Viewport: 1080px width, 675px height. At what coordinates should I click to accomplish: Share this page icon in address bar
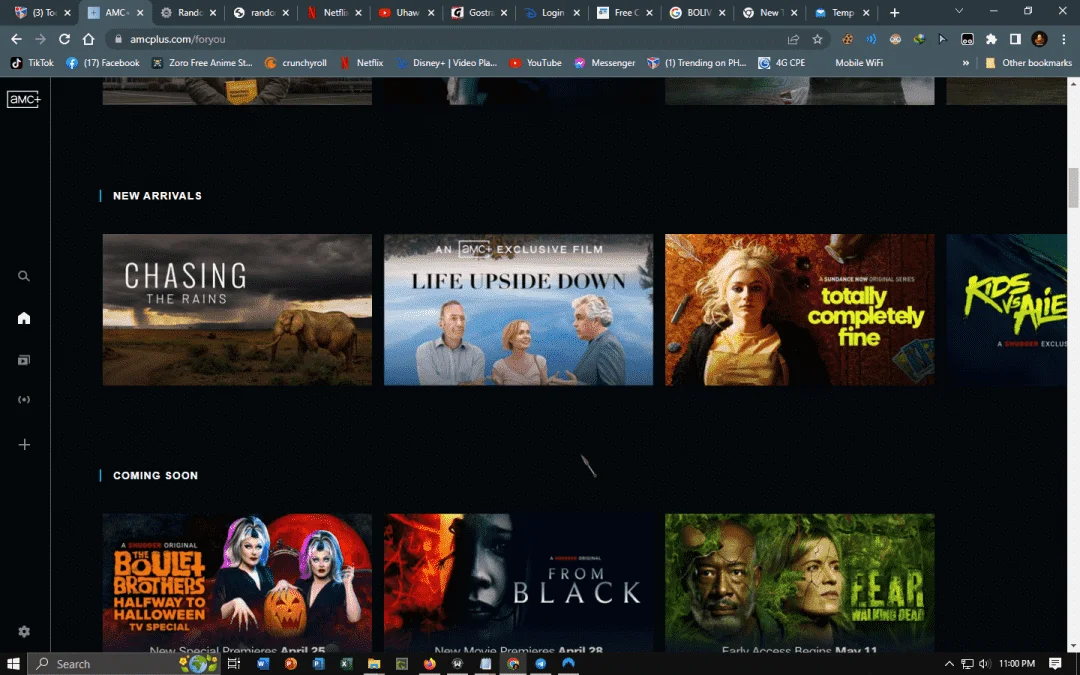click(793, 39)
